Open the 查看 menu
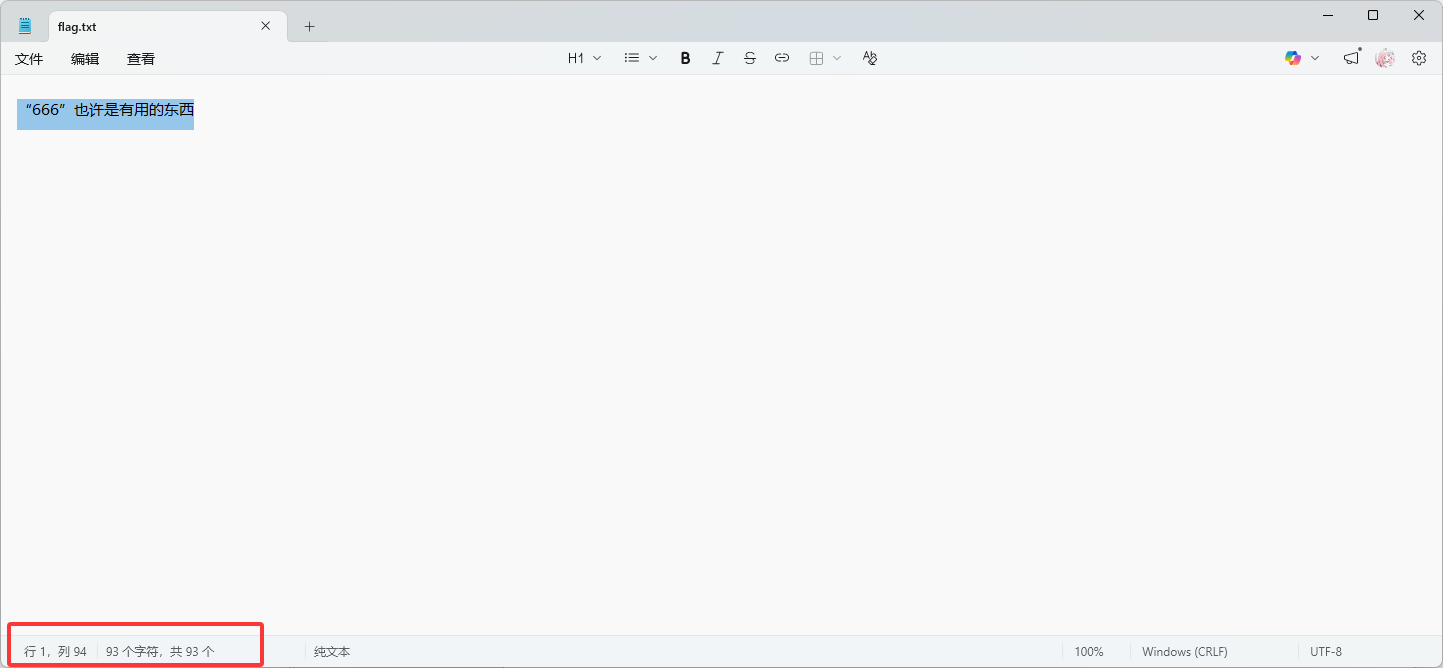Image resolution: width=1443 pixels, height=668 pixels. pyautogui.click(x=141, y=59)
